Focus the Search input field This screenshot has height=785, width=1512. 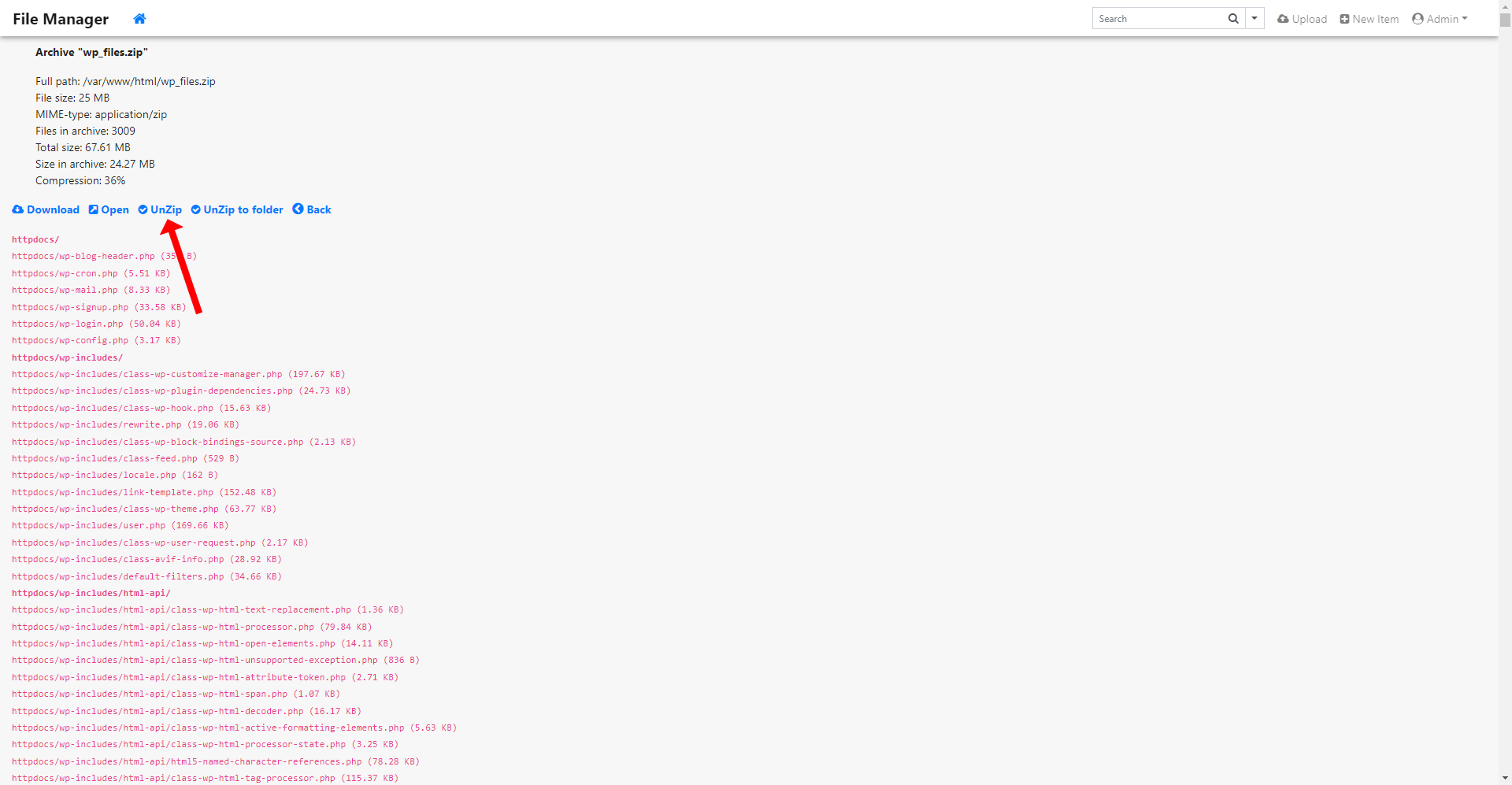pos(1158,19)
